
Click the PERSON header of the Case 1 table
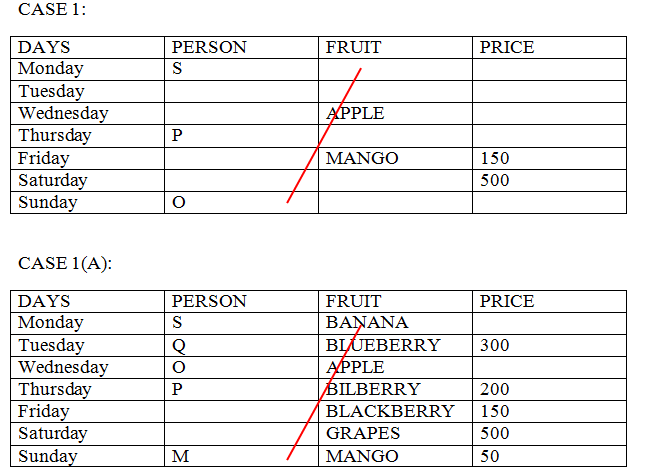point(209,47)
